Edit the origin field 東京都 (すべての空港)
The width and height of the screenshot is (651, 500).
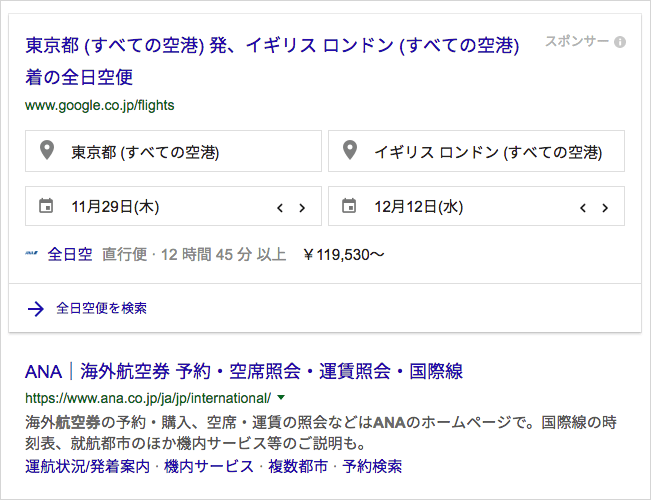(x=174, y=151)
